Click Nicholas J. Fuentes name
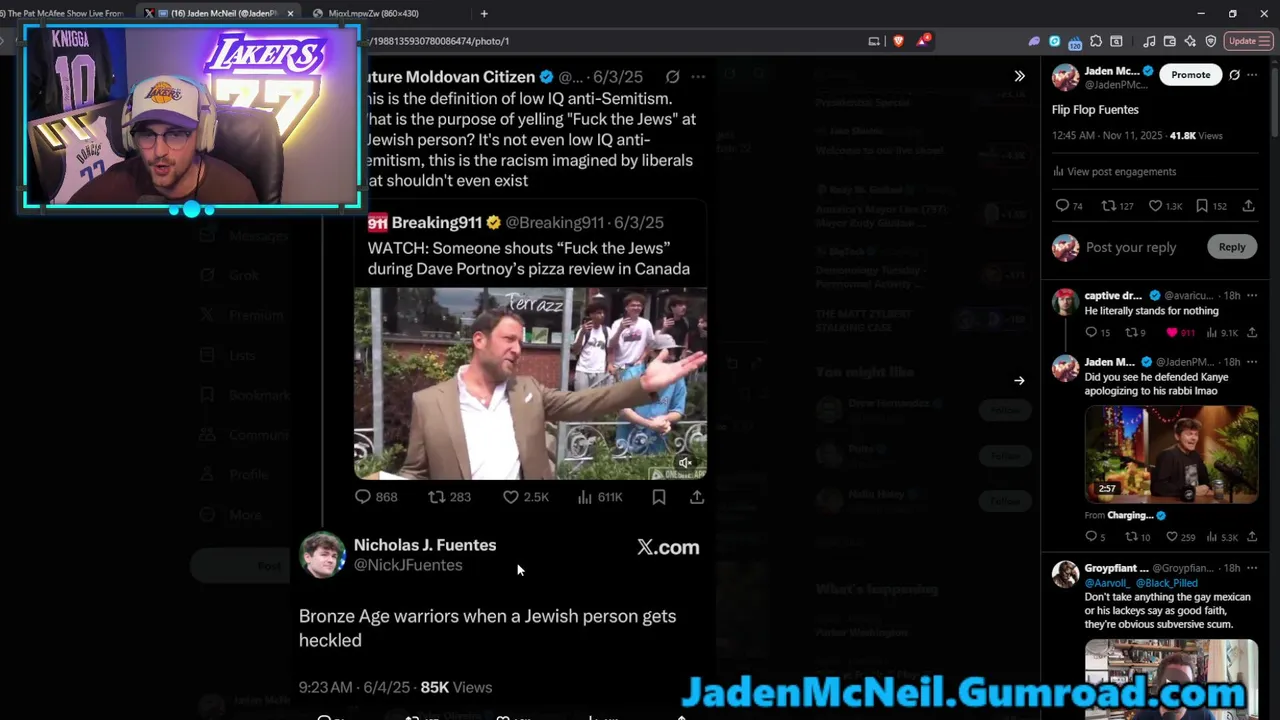This screenshot has width=1280, height=720. (x=425, y=545)
